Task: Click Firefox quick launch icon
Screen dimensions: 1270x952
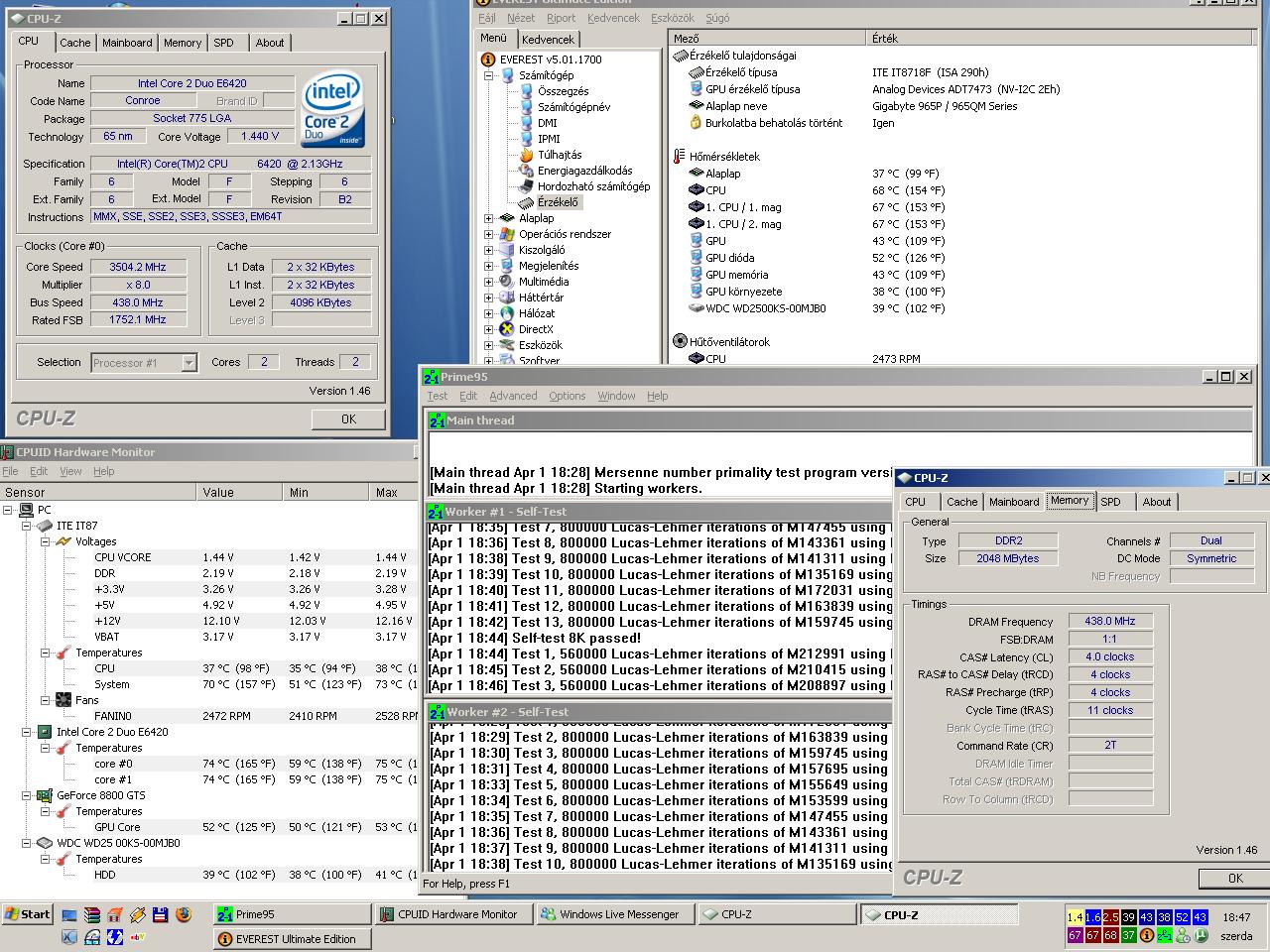Action: tap(184, 914)
